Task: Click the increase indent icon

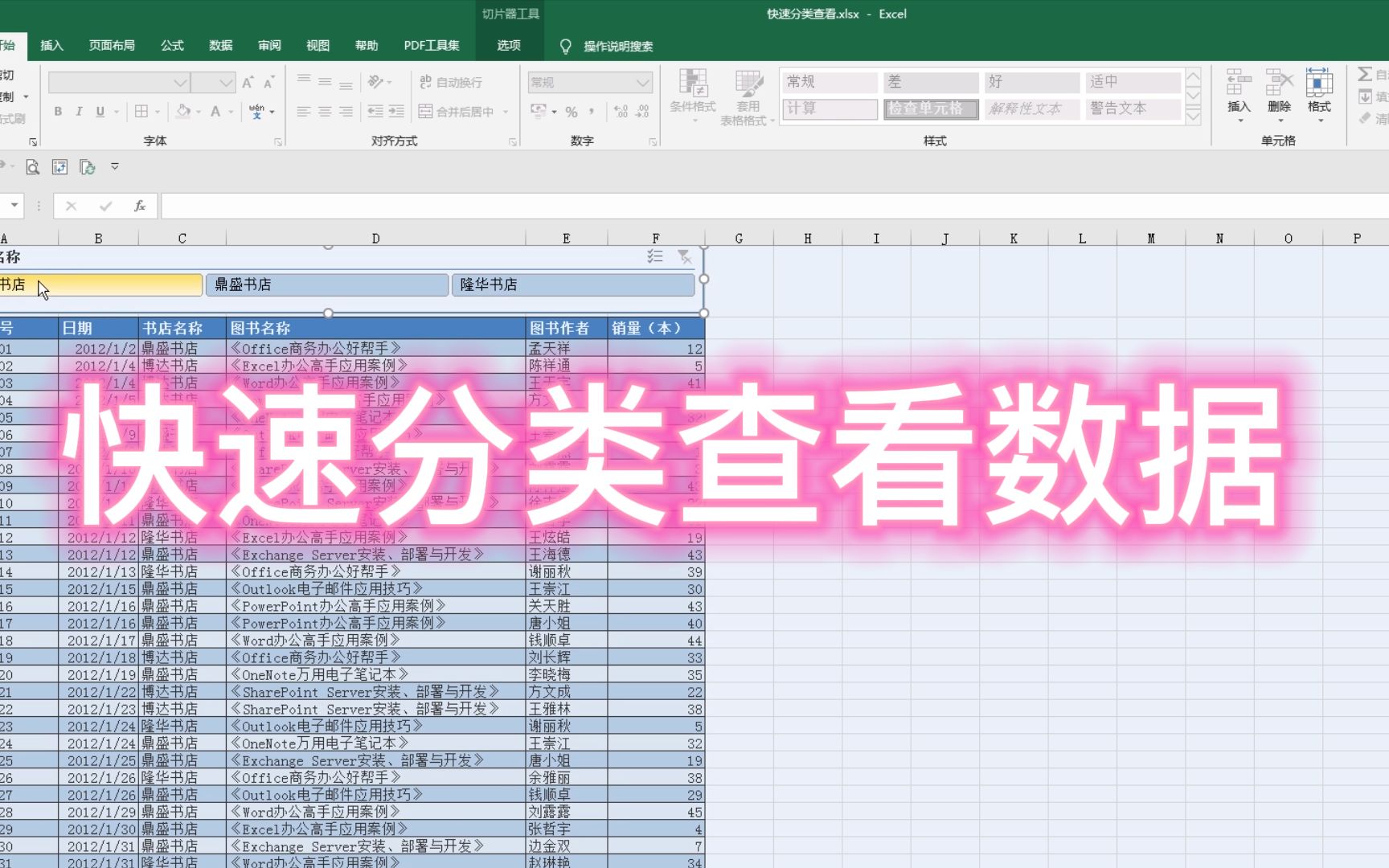Action: (x=396, y=112)
